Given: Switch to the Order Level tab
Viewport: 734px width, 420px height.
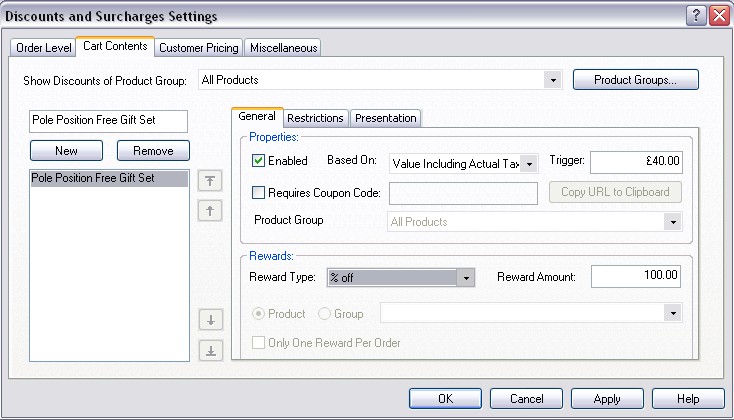Looking at the screenshot, I should (44, 48).
